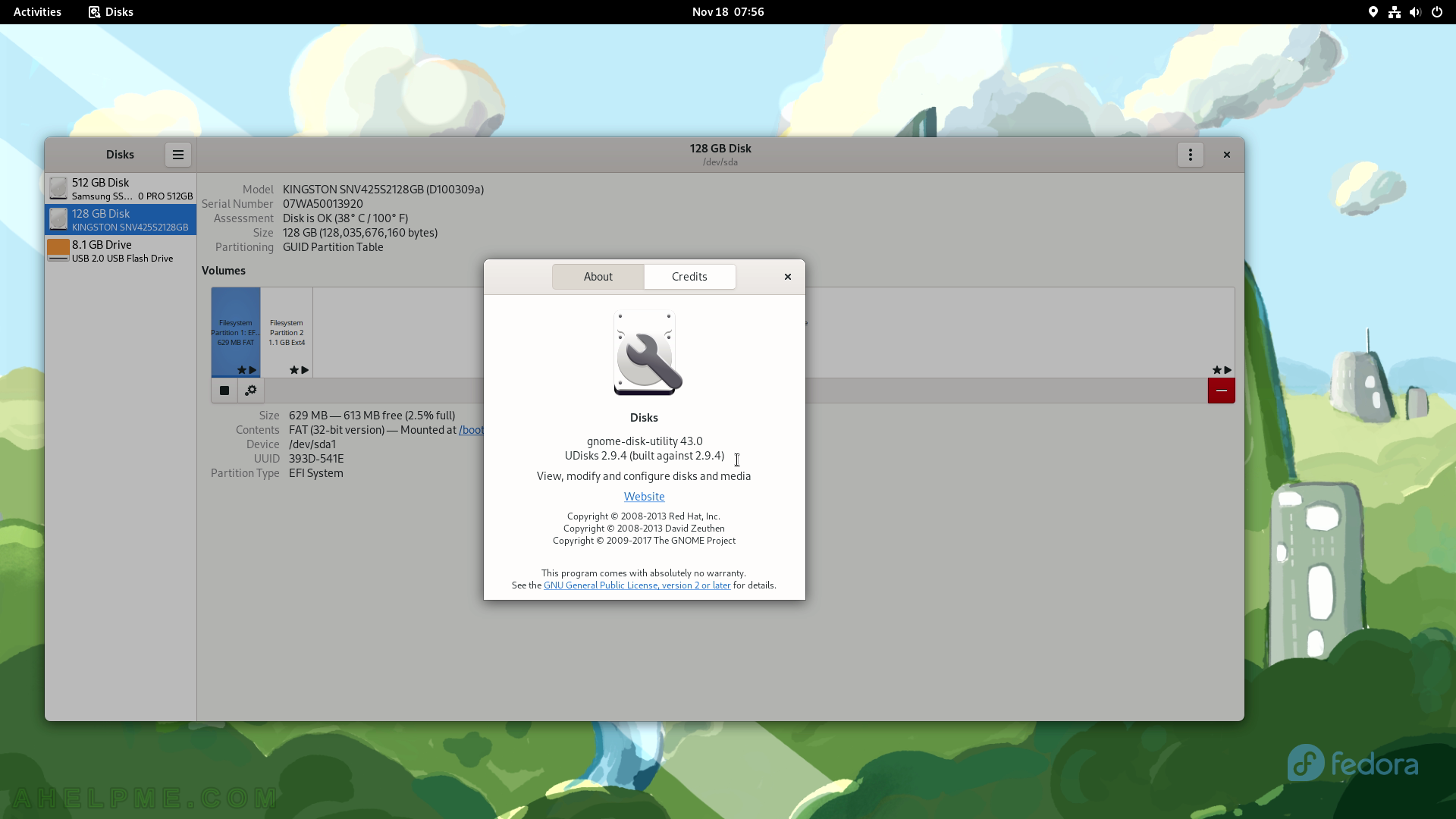Delete selected partition with red minus button
The width and height of the screenshot is (1456, 819).
1221,391
